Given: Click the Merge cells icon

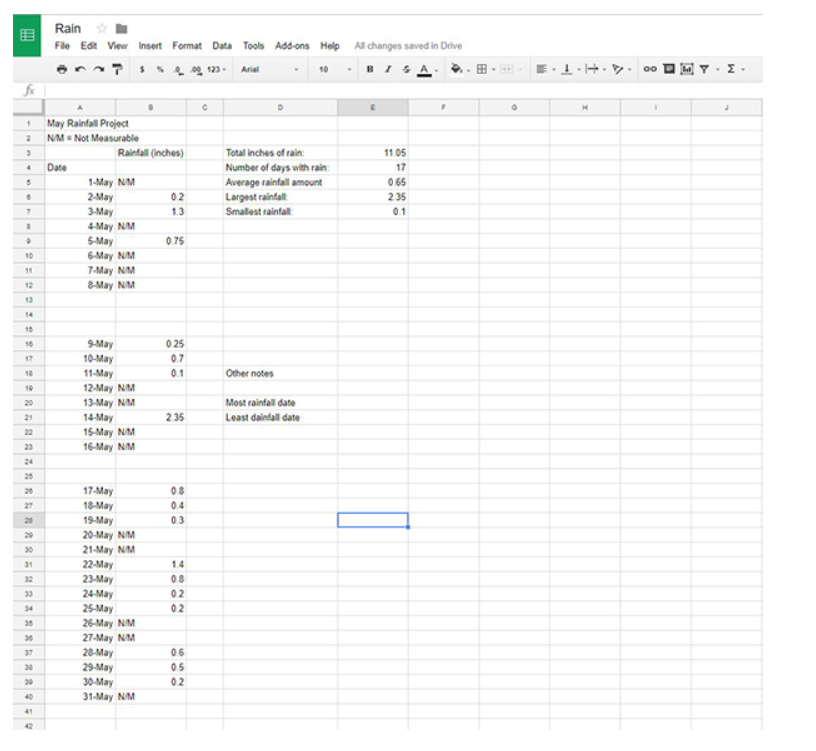Looking at the screenshot, I should click(506, 69).
